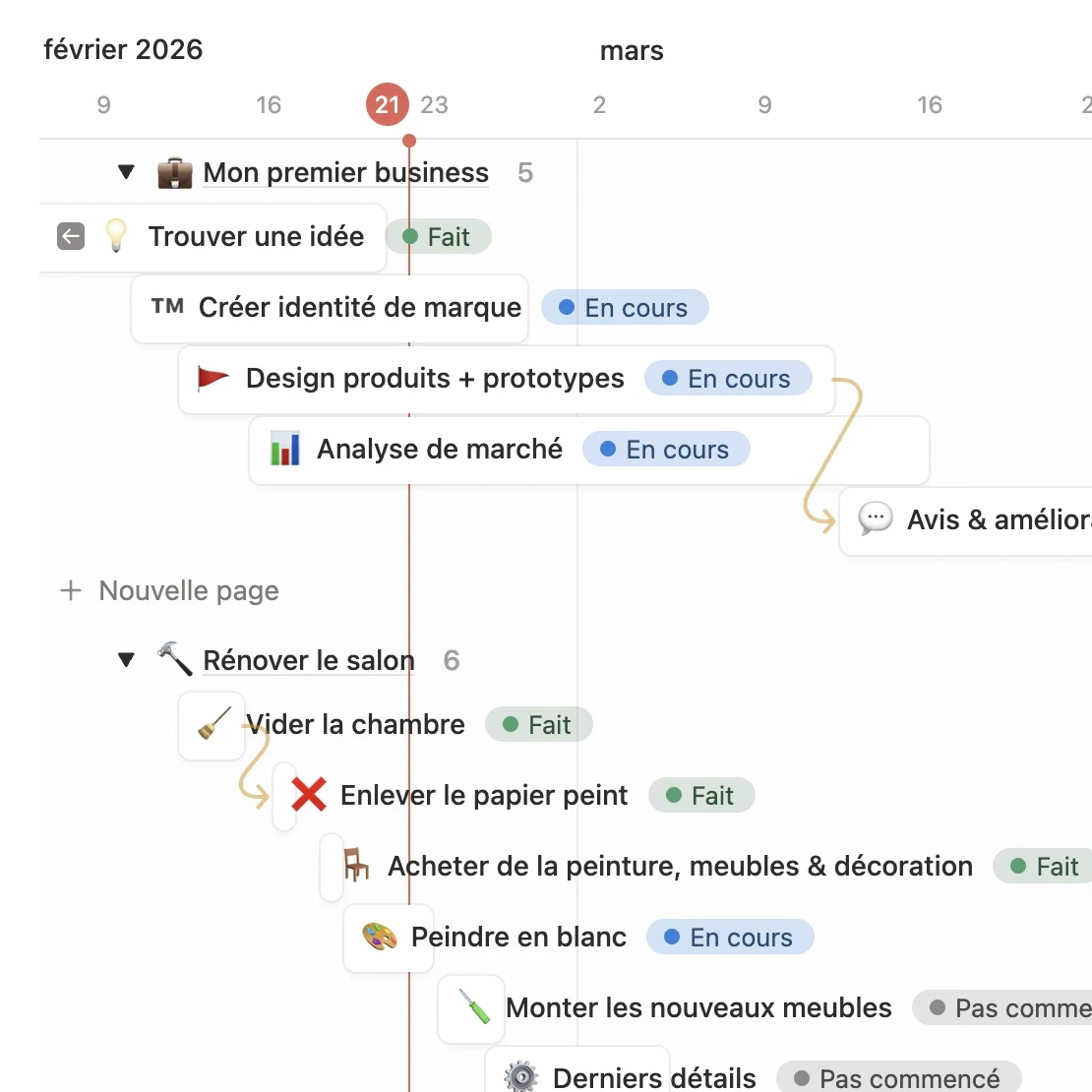Collapse the Mon premier business group
The image size is (1092, 1092).
tap(126, 172)
